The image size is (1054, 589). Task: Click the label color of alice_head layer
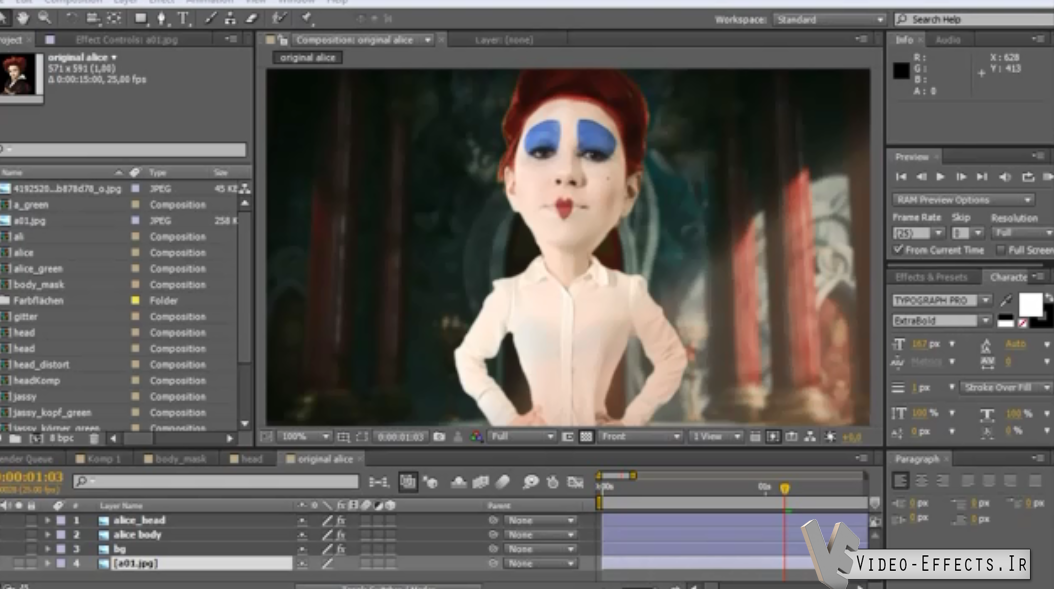60,520
